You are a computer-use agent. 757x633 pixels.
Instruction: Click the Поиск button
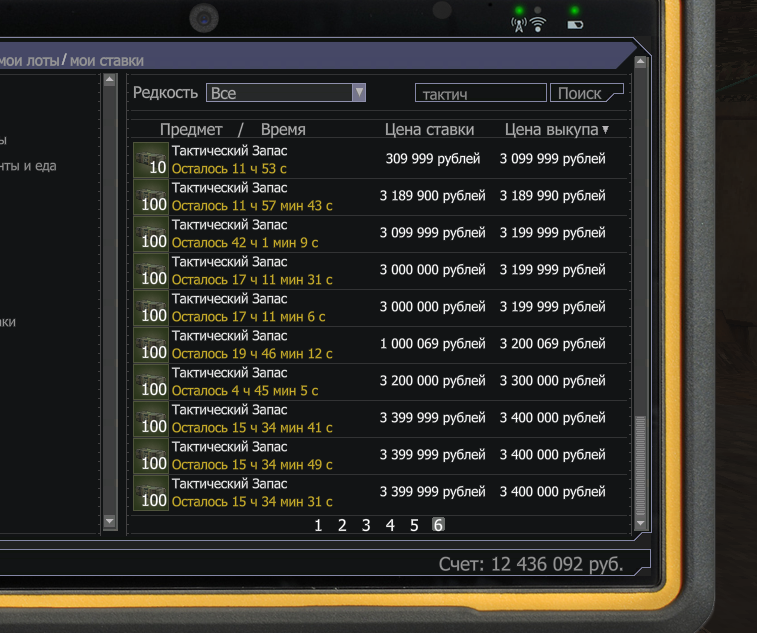(586, 93)
